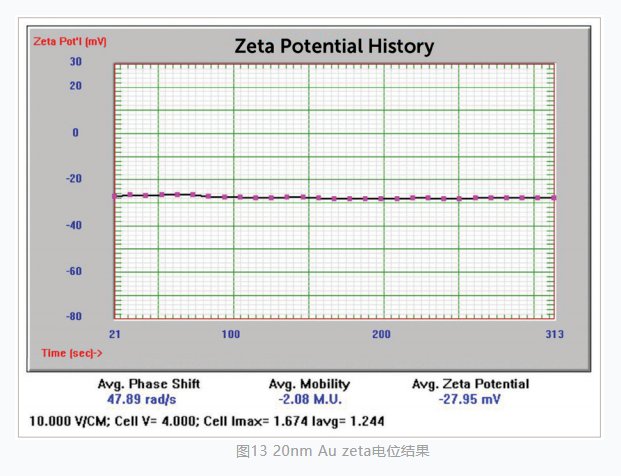This screenshot has width=621, height=476.
Task: Click the 0 mark on the y-axis
Action: [x=74, y=132]
